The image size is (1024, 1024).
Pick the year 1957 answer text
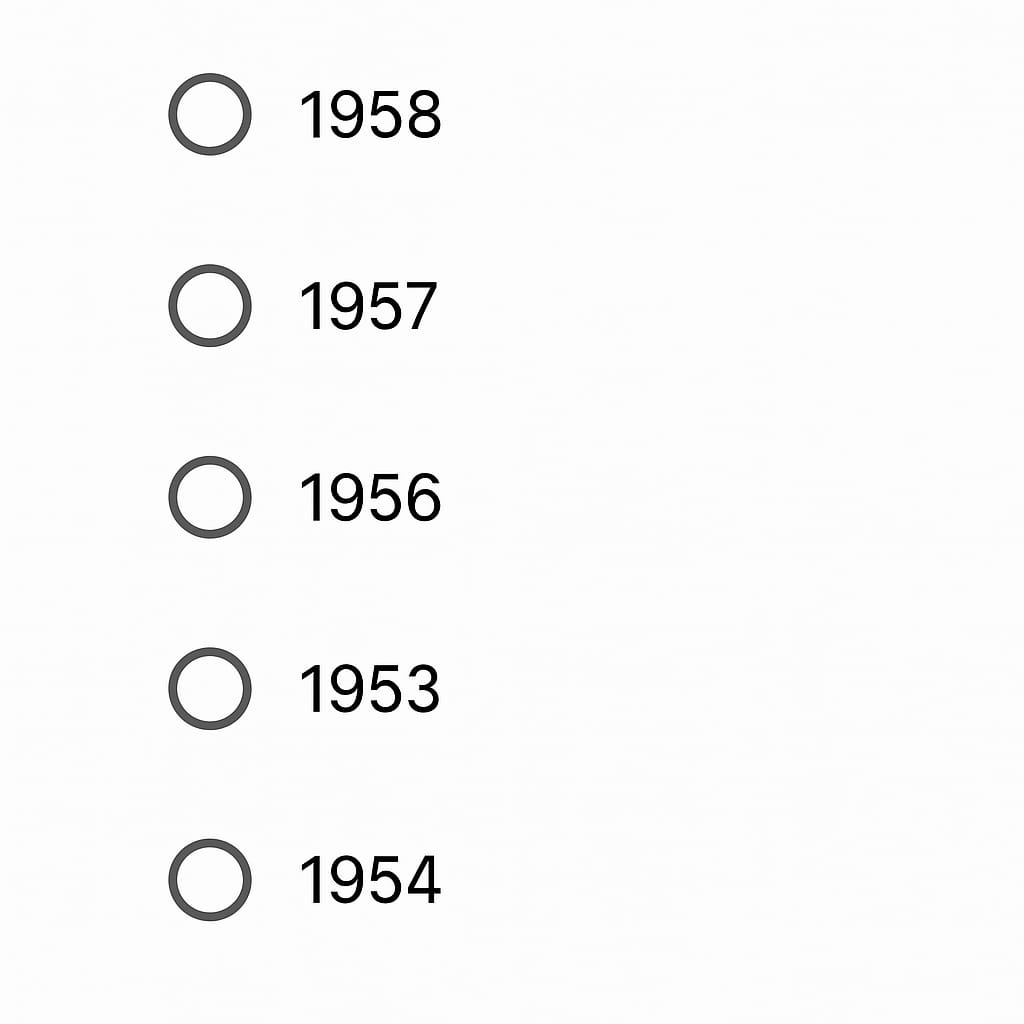coord(368,307)
